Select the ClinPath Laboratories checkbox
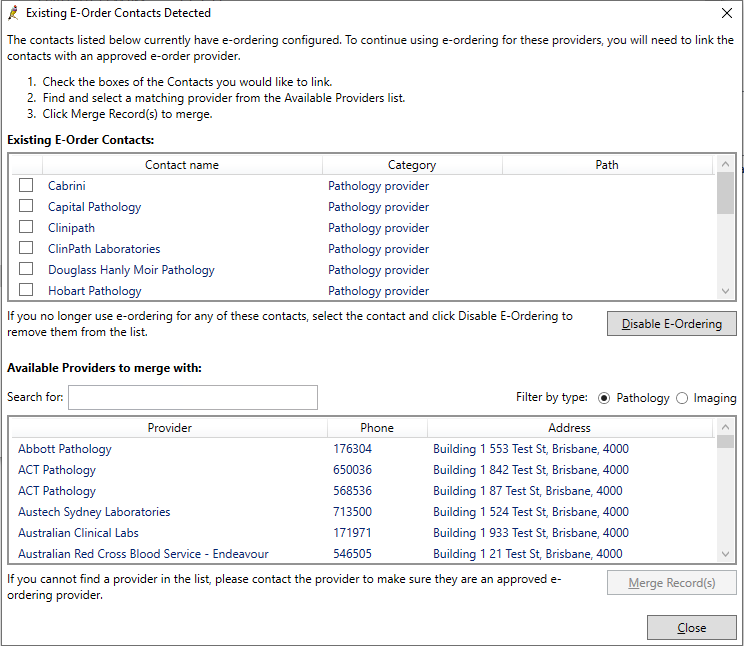 coord(26,248)
